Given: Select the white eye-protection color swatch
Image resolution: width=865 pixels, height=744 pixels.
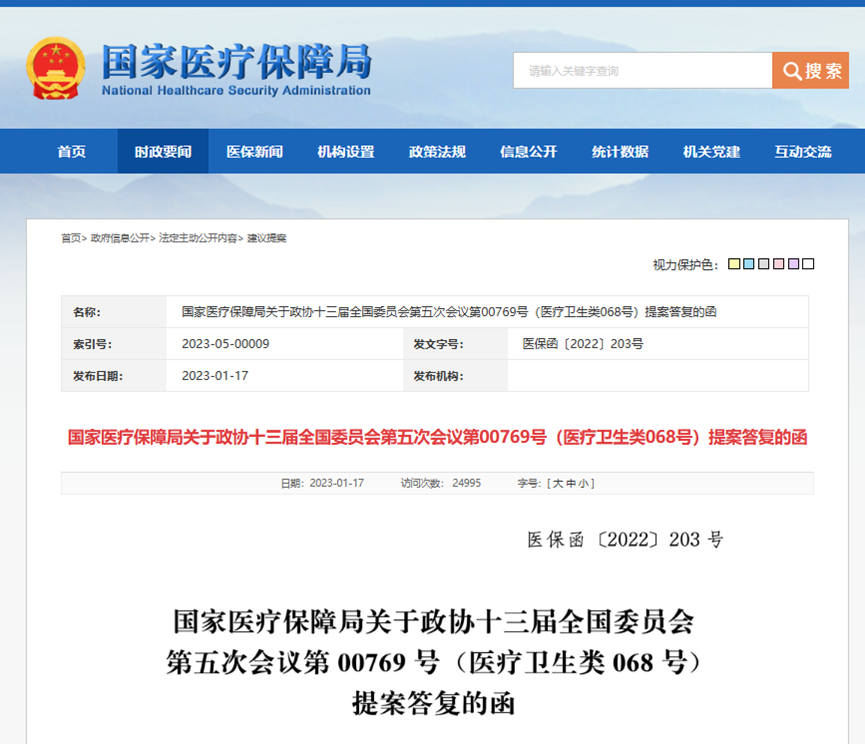Looking at the screenshot, I should (808, 264).
